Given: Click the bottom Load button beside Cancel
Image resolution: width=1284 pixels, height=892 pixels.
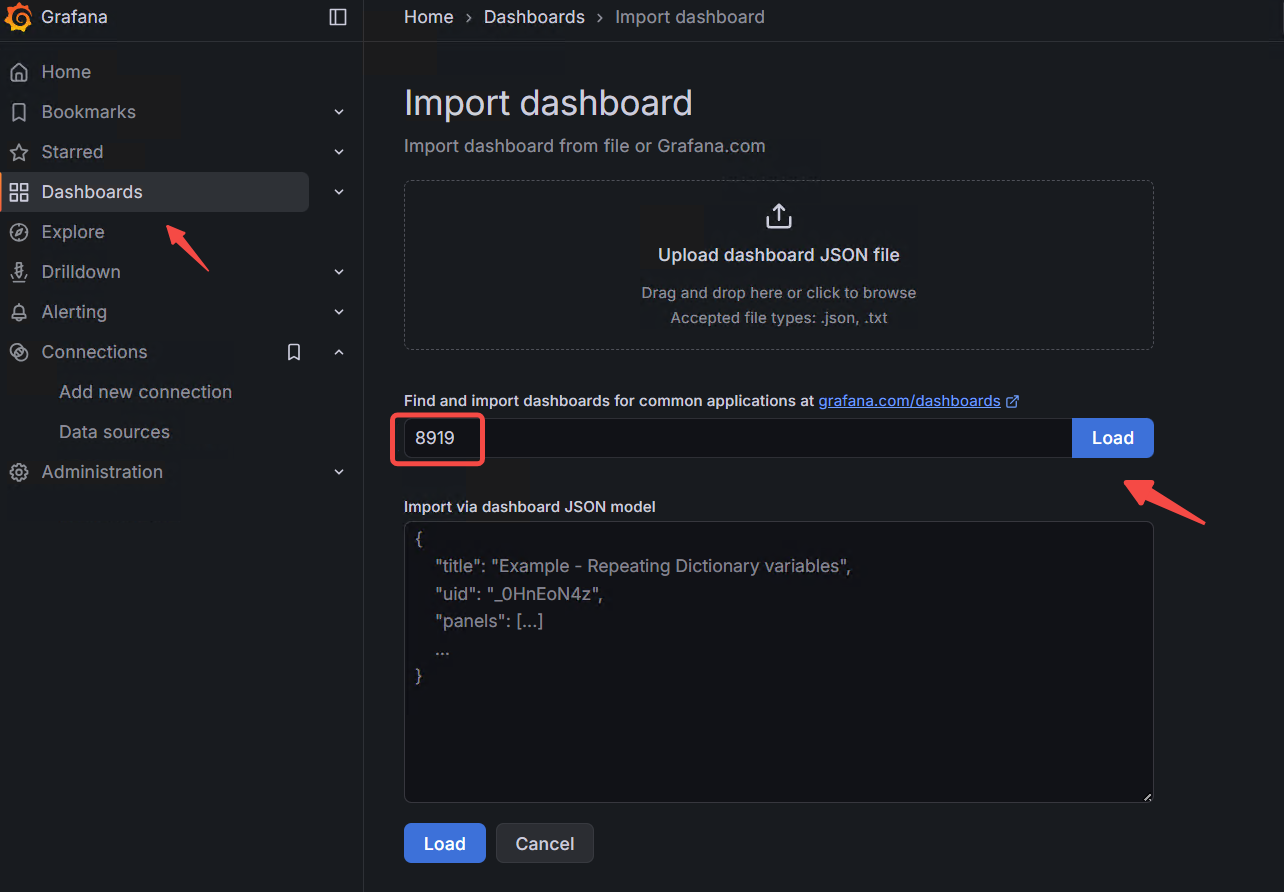Looking at the screenshot, I should 445,843.
